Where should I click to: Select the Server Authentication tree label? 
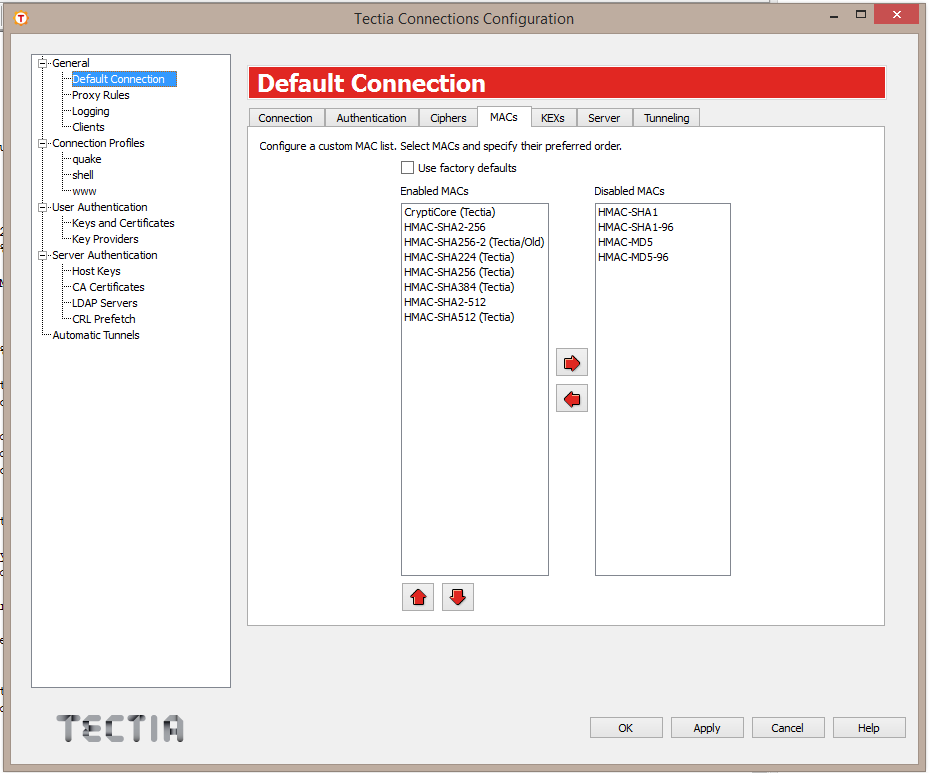(x=104, y=255)
